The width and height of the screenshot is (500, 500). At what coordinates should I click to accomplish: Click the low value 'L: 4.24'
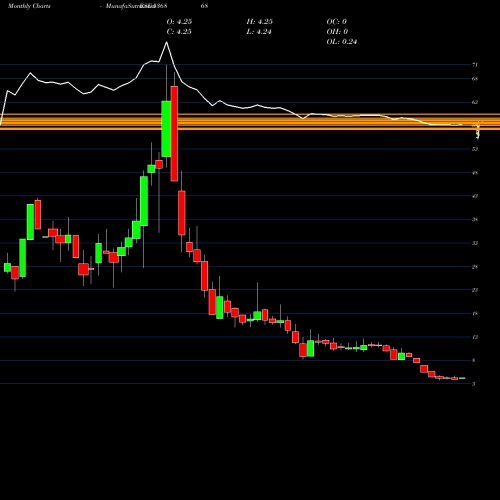click(x=259, y=32)
